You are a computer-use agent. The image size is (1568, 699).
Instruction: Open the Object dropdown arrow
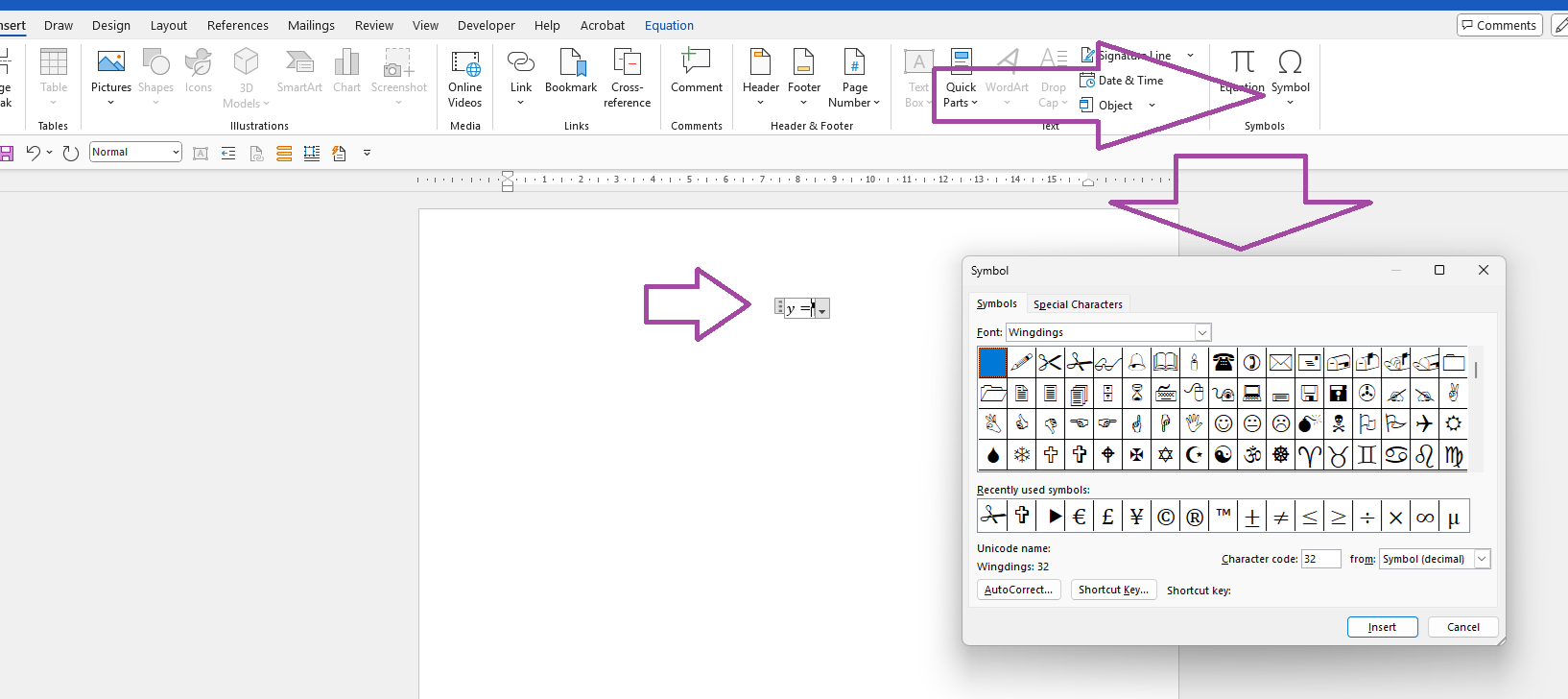pos(1152,106)
